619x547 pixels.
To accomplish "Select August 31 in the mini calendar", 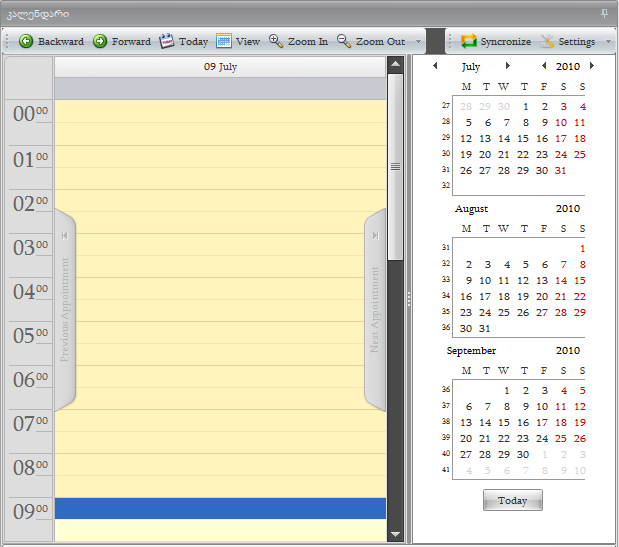I will (x=485, y=328).
